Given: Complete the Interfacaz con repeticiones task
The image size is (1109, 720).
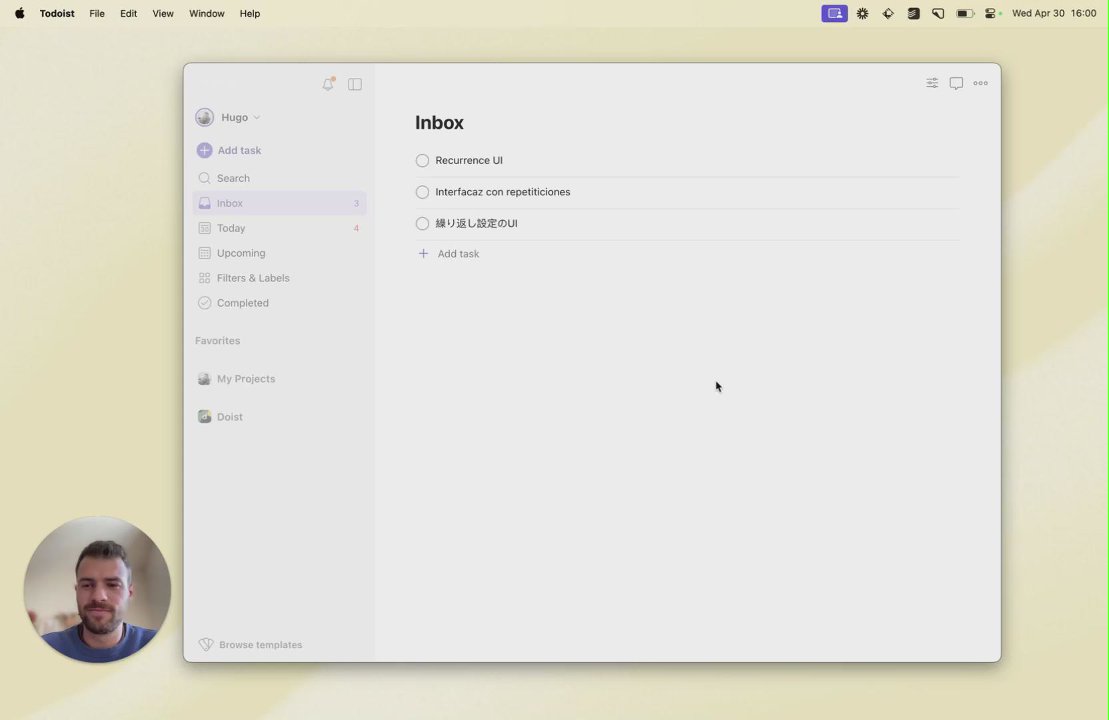Looking at the screenshot, I should pyautogui.click(x=422, y=192).
